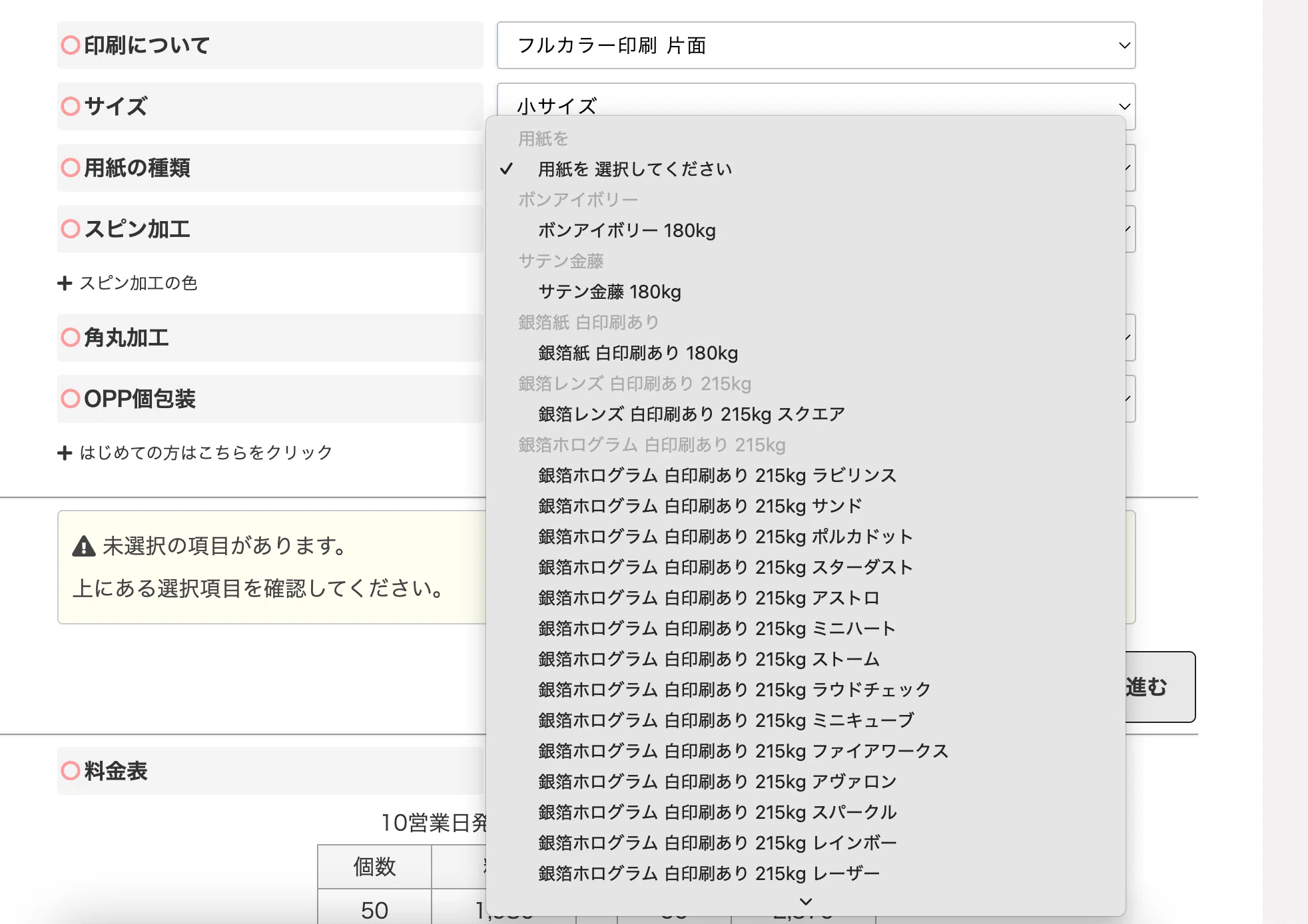The width and height of the screenshot is (1308, 924).
Task: Expand スピン加工の色 plus section
Action: 128,284
